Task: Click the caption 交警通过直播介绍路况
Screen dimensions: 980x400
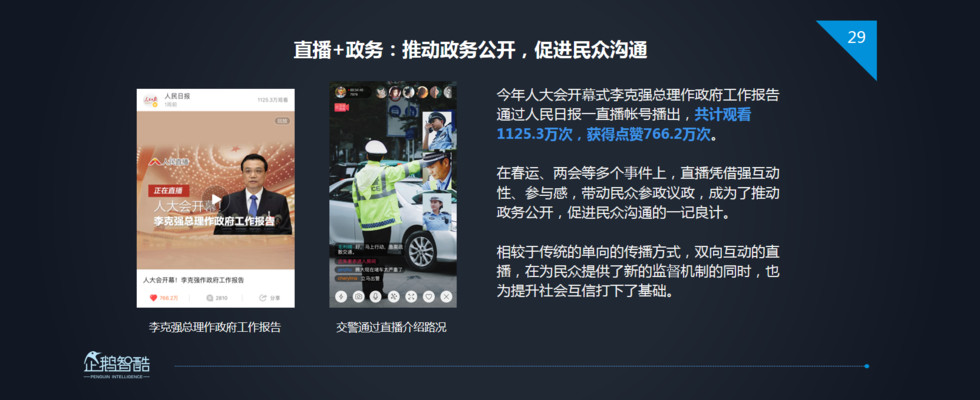Action: 391,327
